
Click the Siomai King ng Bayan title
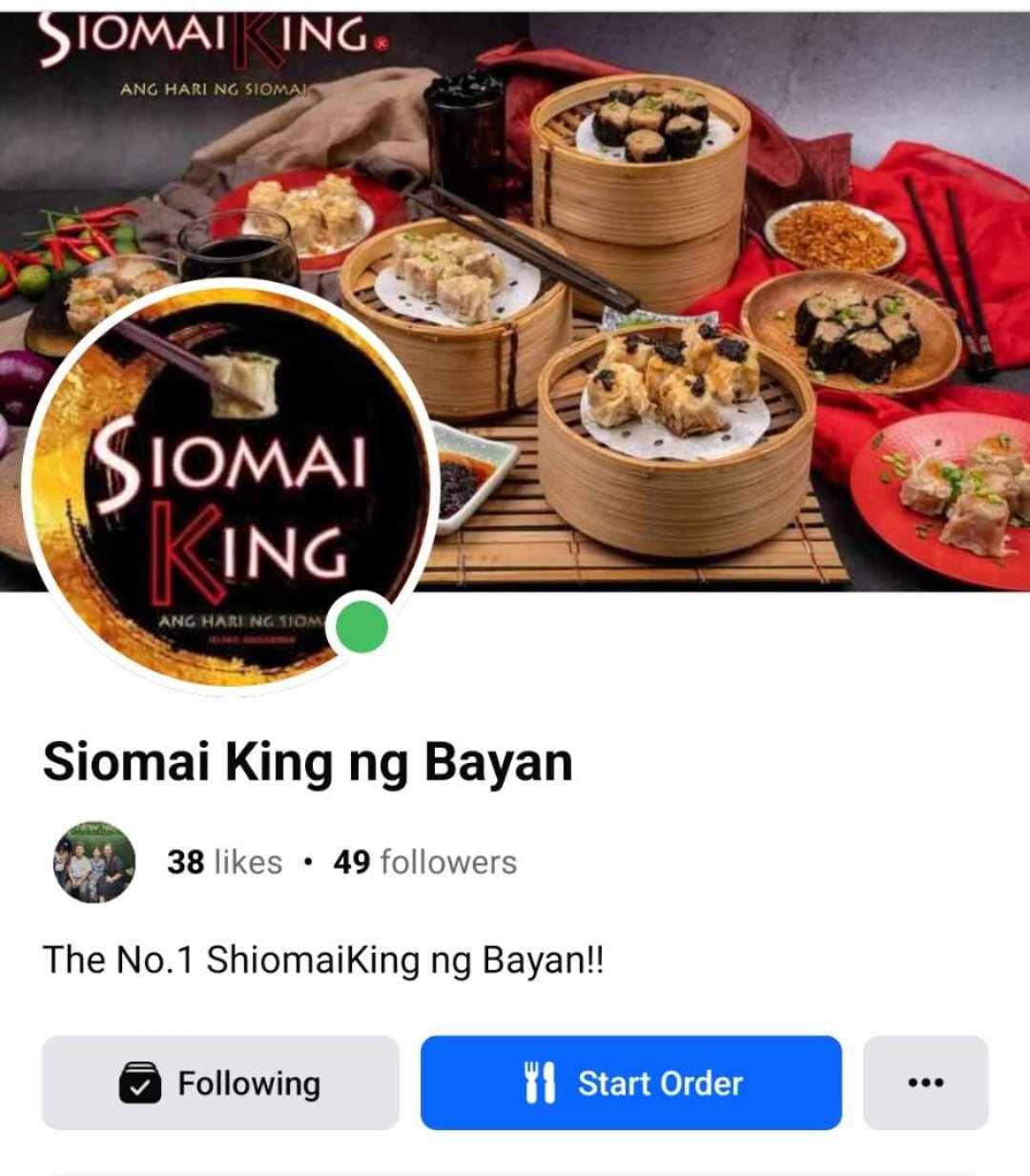[308, 762]
